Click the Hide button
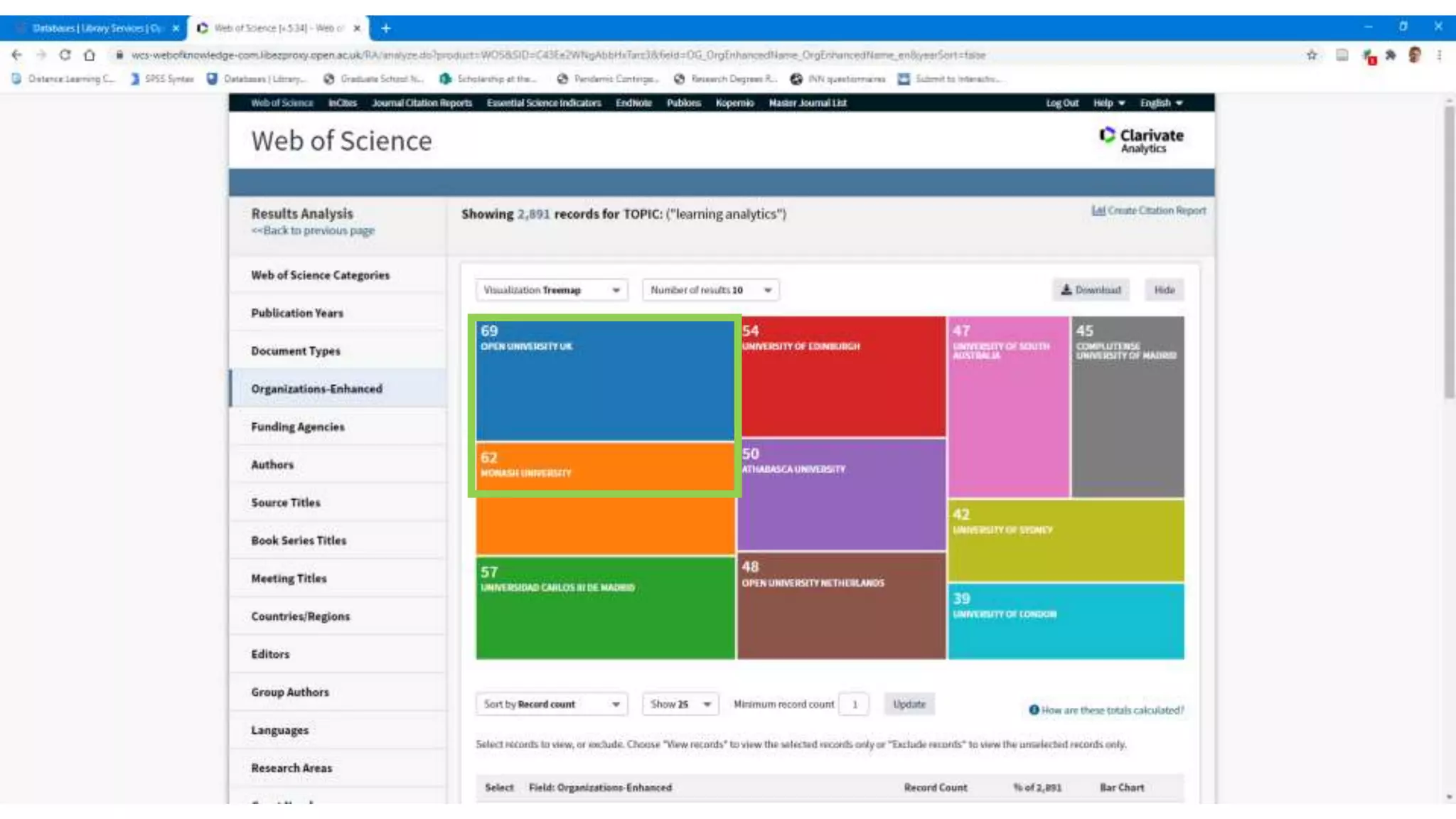Screen dimensions: 1456x819 1165,290
